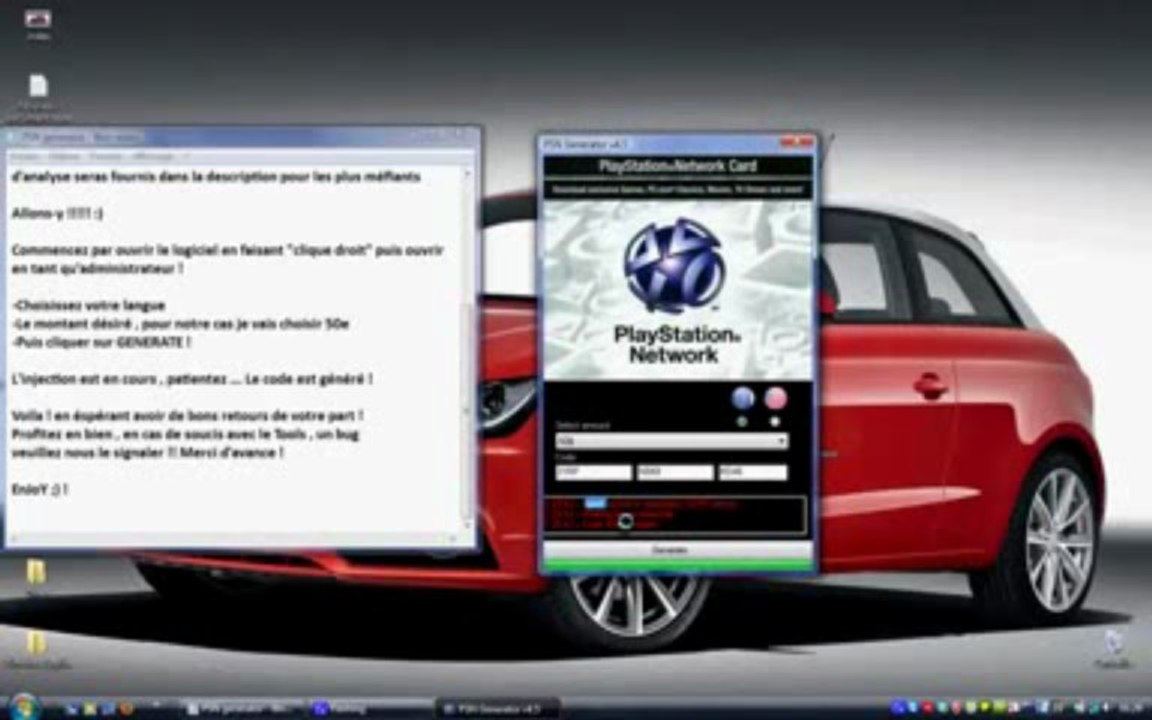Click the red log text box in PSN Generator
The height and width of the screenshot is (720, 1152).
(x=674, y=514)
